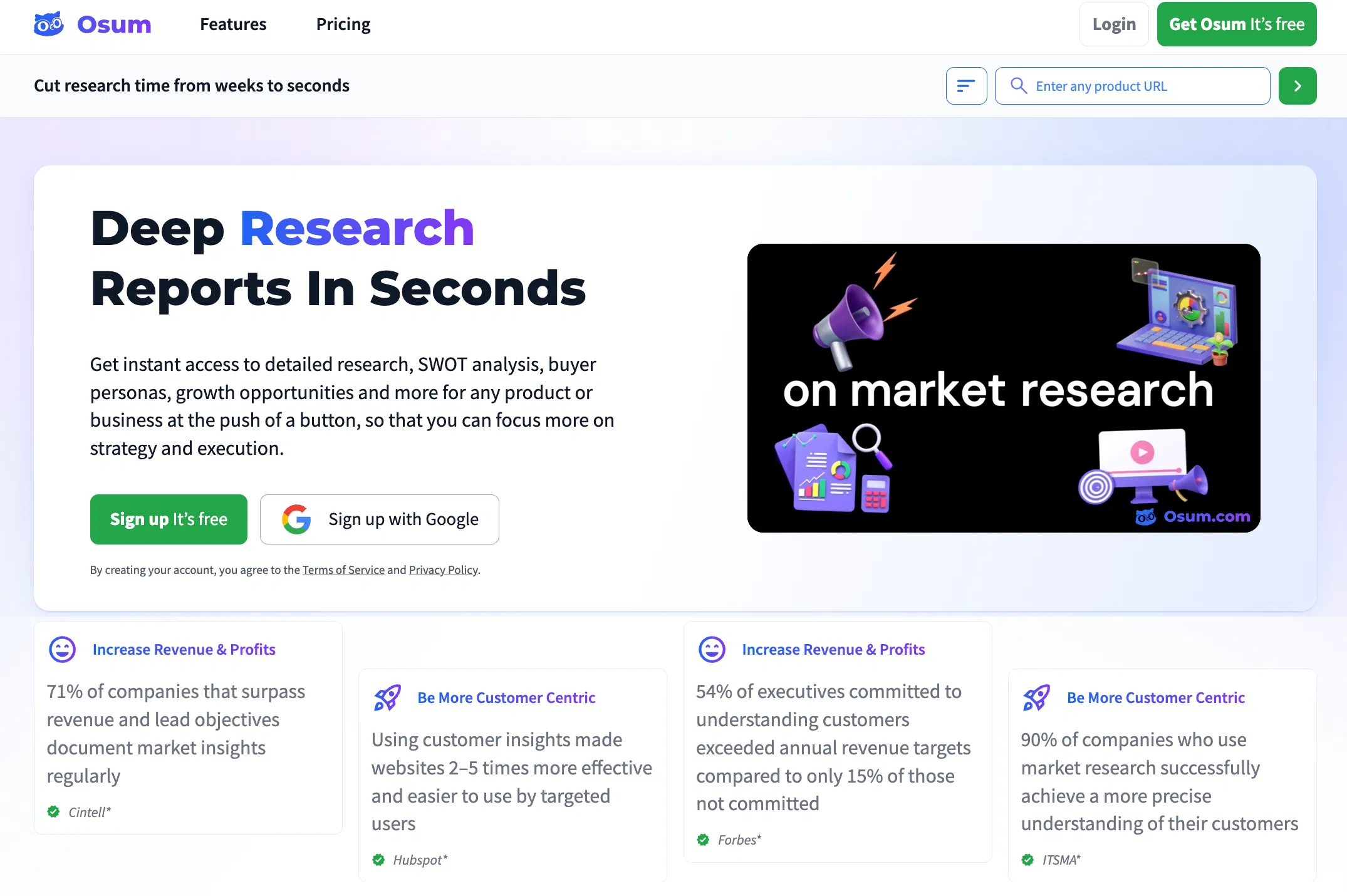Click the Login button
Image resolution: width=1347 pixels, height=896 pixels.
[x=1113, y=24]
